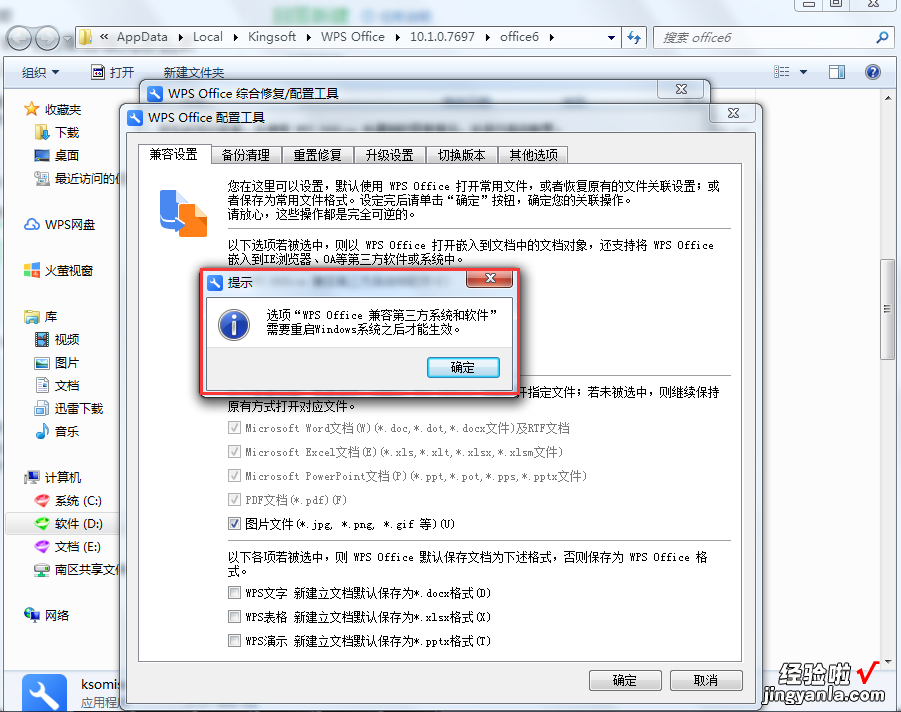The image size is (901, 712).
Task: Click 确定 at bottom of 配置工具 window
Action: pyautogui.click(x=625, y=680)
